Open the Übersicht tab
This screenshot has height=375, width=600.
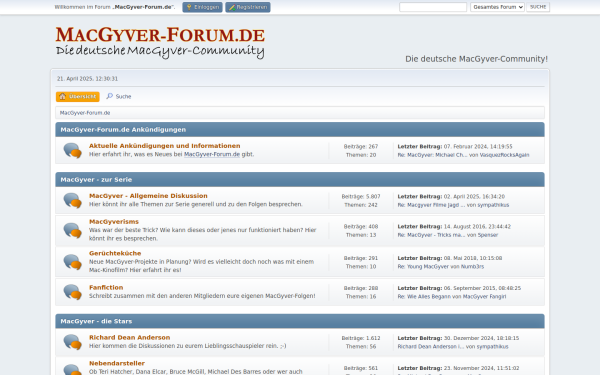78,96
